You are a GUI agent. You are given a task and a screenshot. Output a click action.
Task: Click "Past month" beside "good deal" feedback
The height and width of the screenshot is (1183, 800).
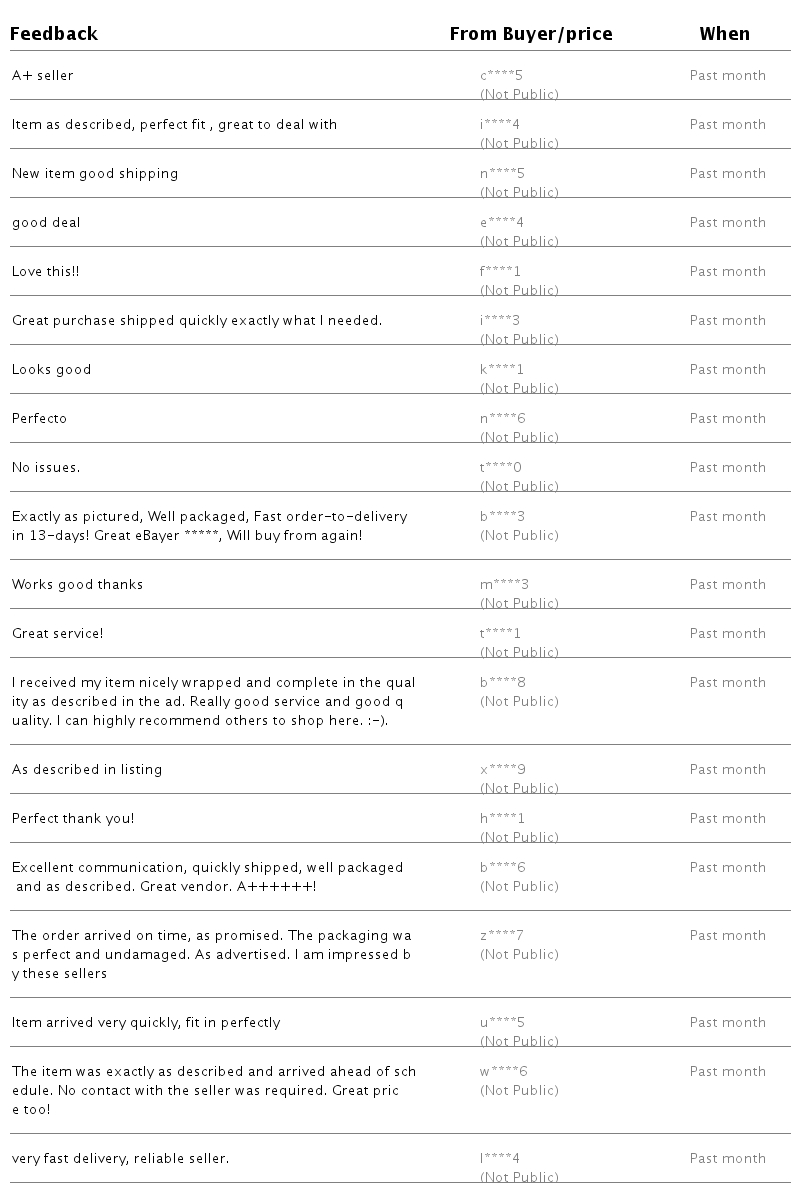(727, 223)
